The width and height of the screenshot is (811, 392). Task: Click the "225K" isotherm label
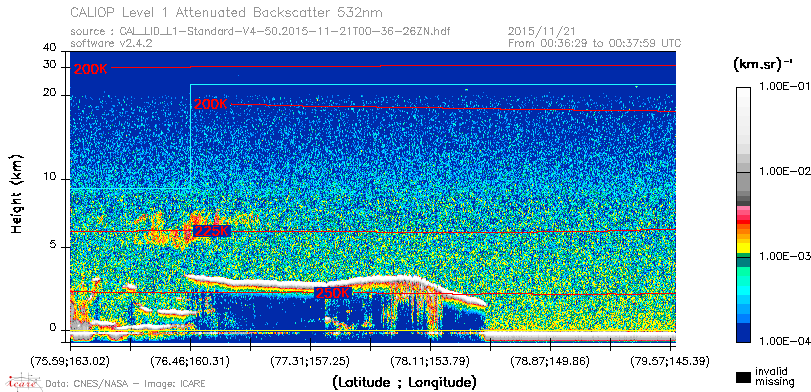(211, 231)
